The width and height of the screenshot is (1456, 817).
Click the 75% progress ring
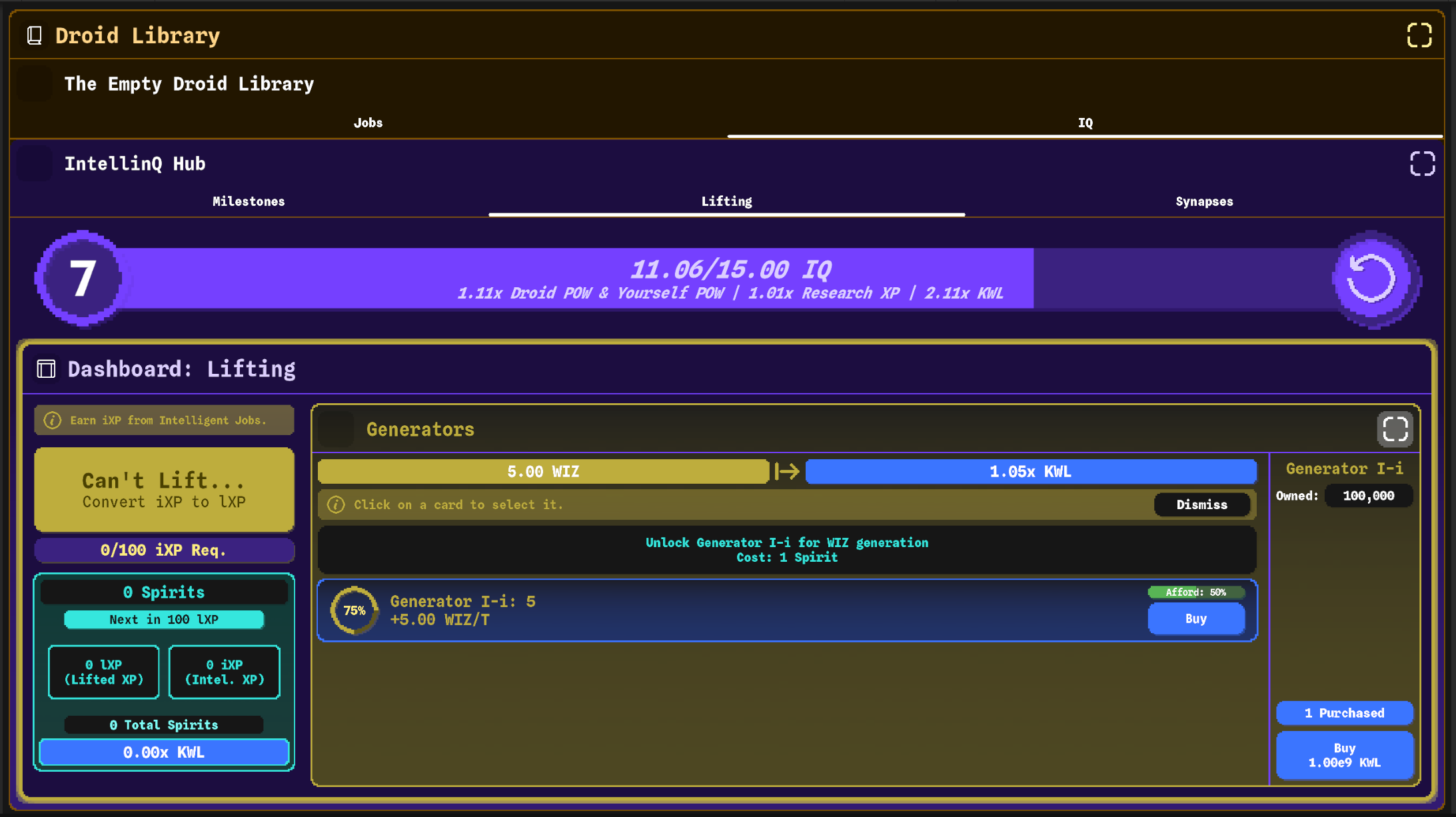[x=355, y=610]
